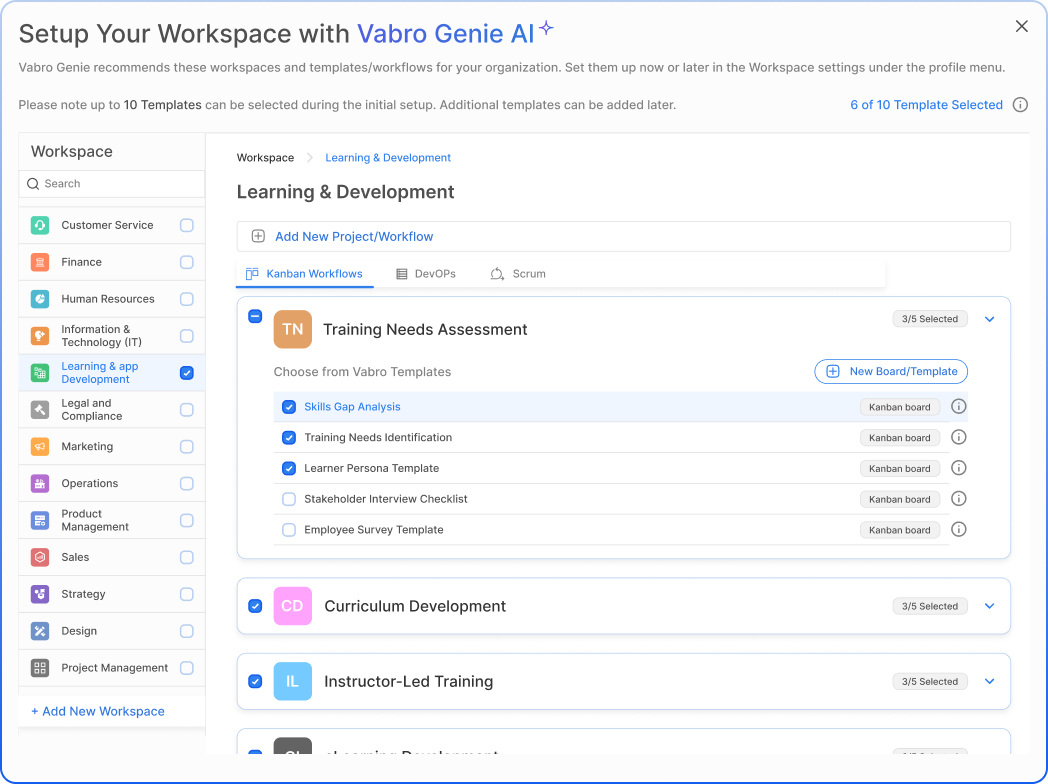1048x784 pixels.
Task: Click the Marketing megaphone icon
Action: tap(40, 446)
